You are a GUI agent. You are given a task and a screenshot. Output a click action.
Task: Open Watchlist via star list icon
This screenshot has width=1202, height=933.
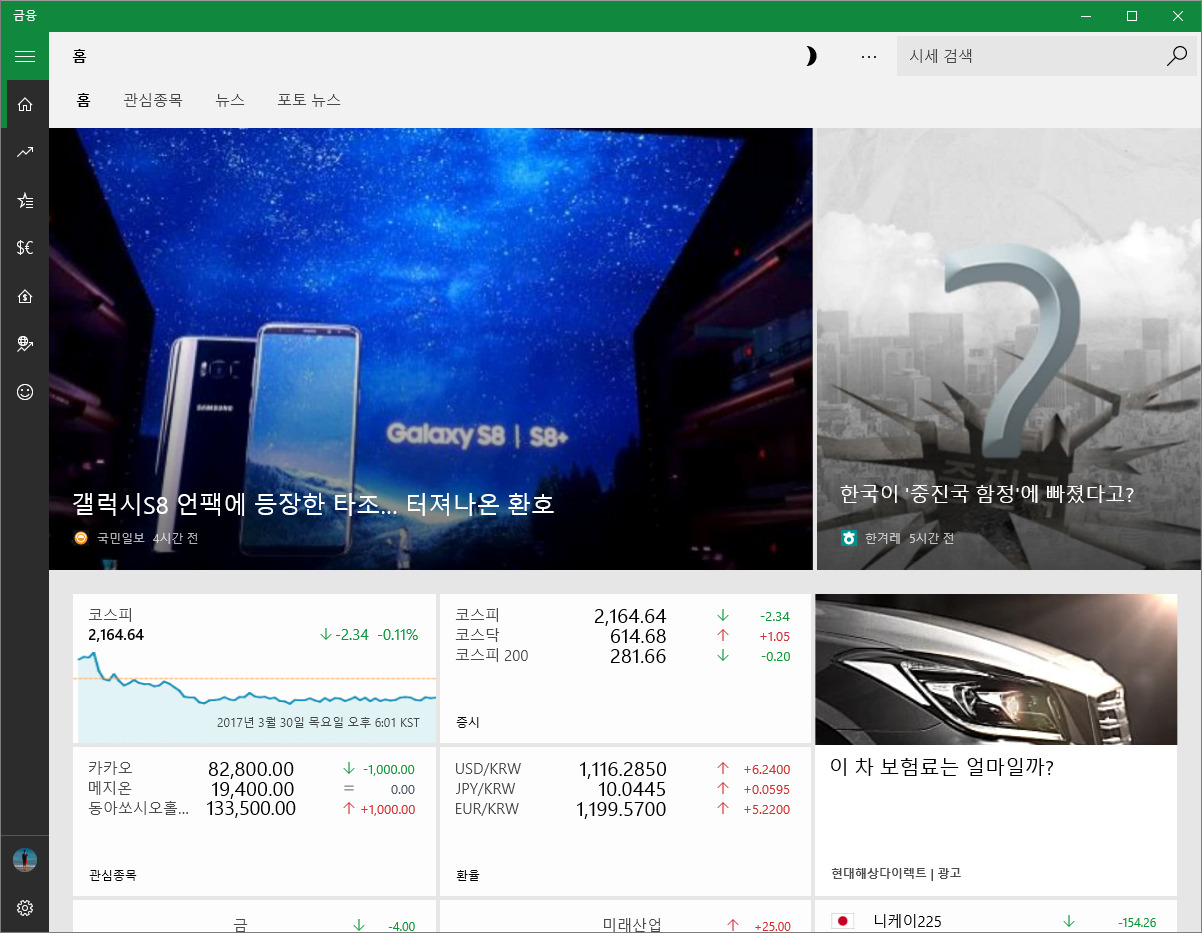point(25,200)
